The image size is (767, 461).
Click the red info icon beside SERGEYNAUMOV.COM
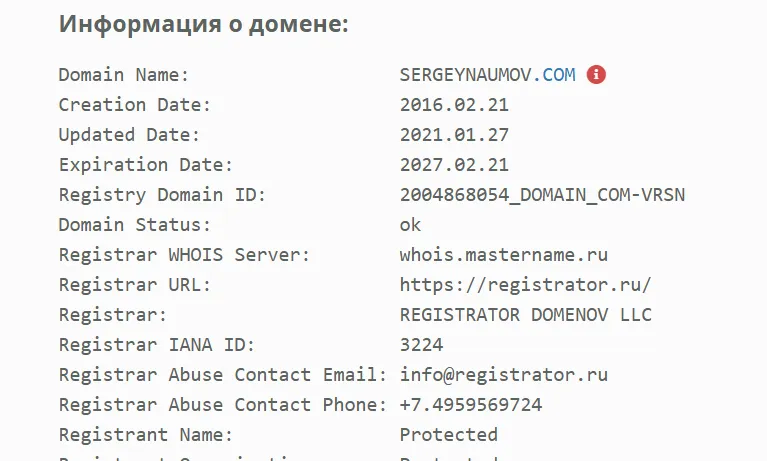tap(596, 74)
